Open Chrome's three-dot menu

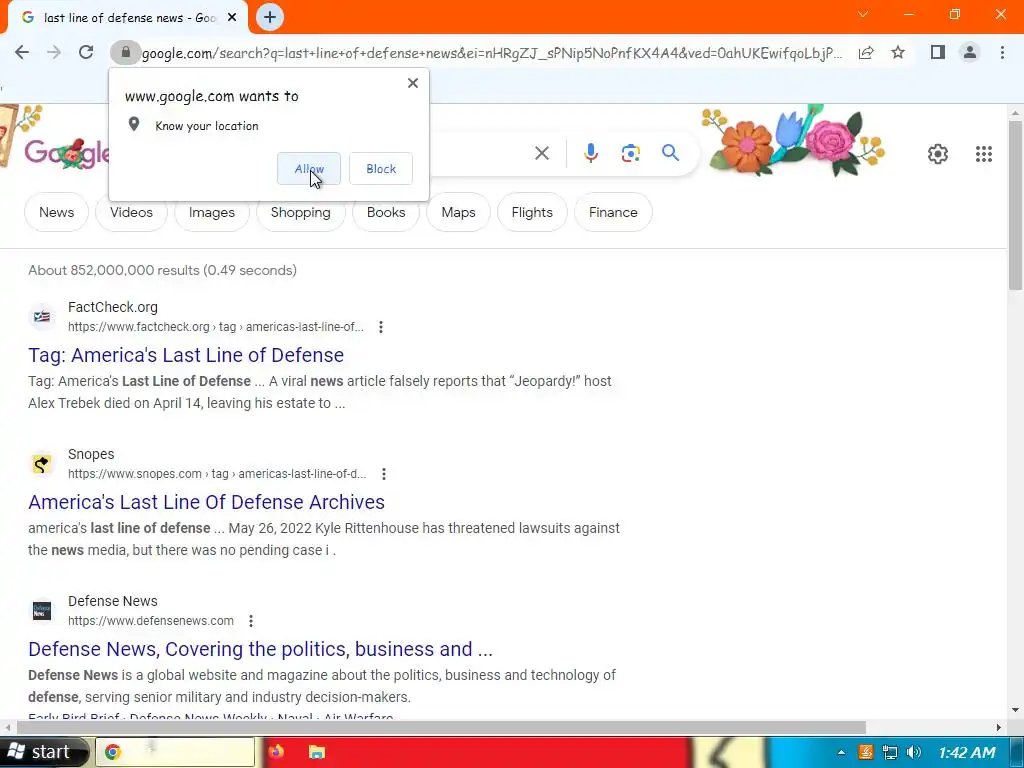pos(1002,52)
